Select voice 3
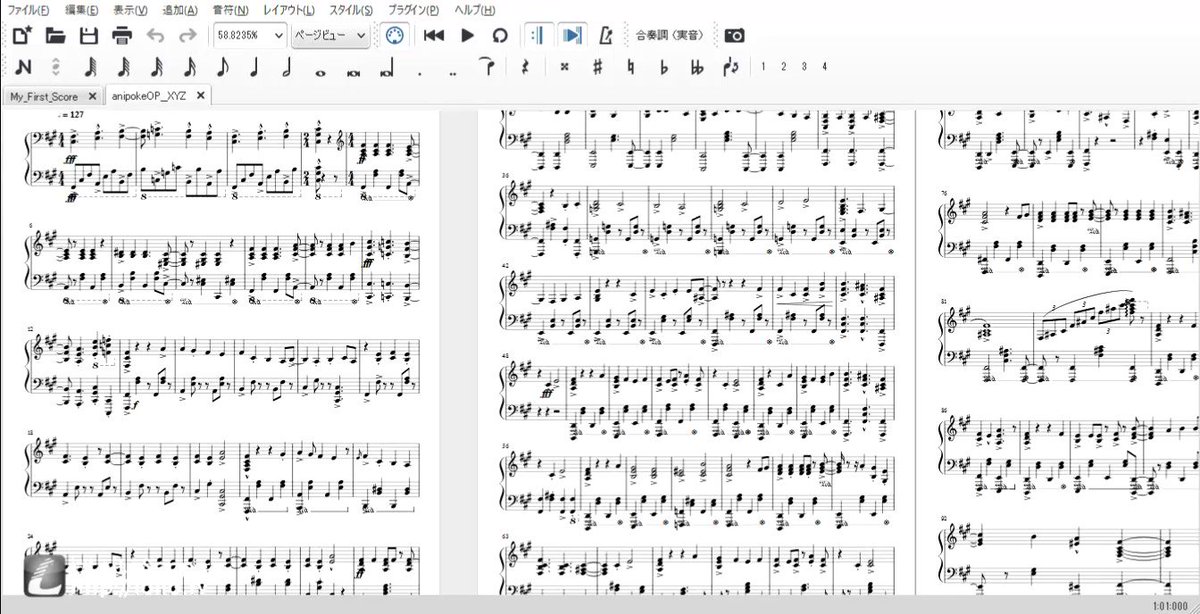The height and width of the screenshot is (614, 1200). 804,68
